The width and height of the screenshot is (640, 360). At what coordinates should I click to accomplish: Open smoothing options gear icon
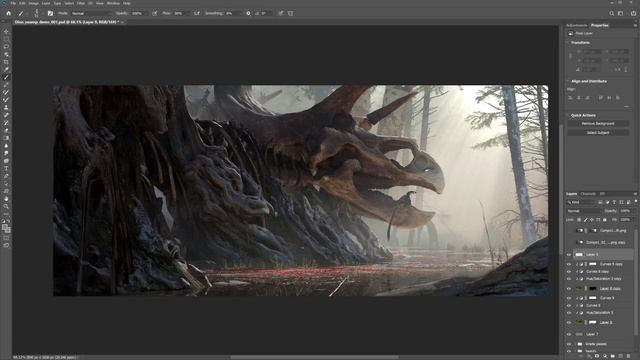click(x=248, y=13)
